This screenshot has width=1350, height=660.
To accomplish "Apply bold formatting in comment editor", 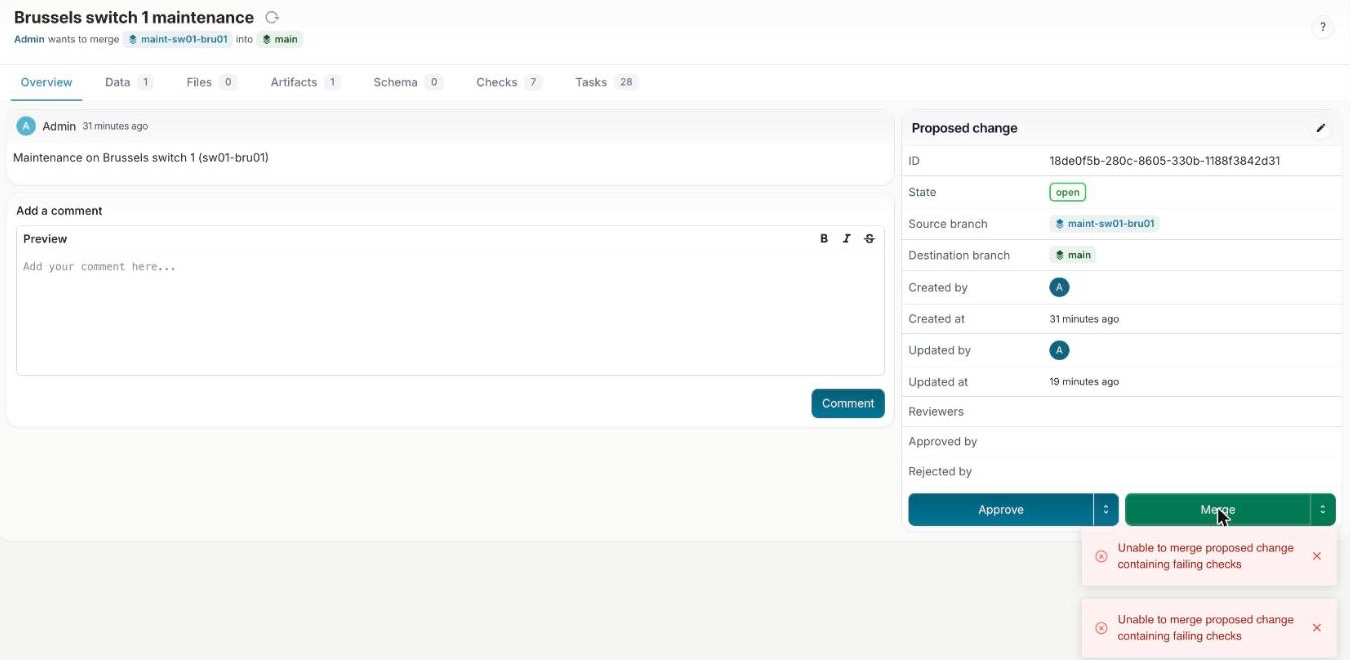I will click(x=824, y=238).
